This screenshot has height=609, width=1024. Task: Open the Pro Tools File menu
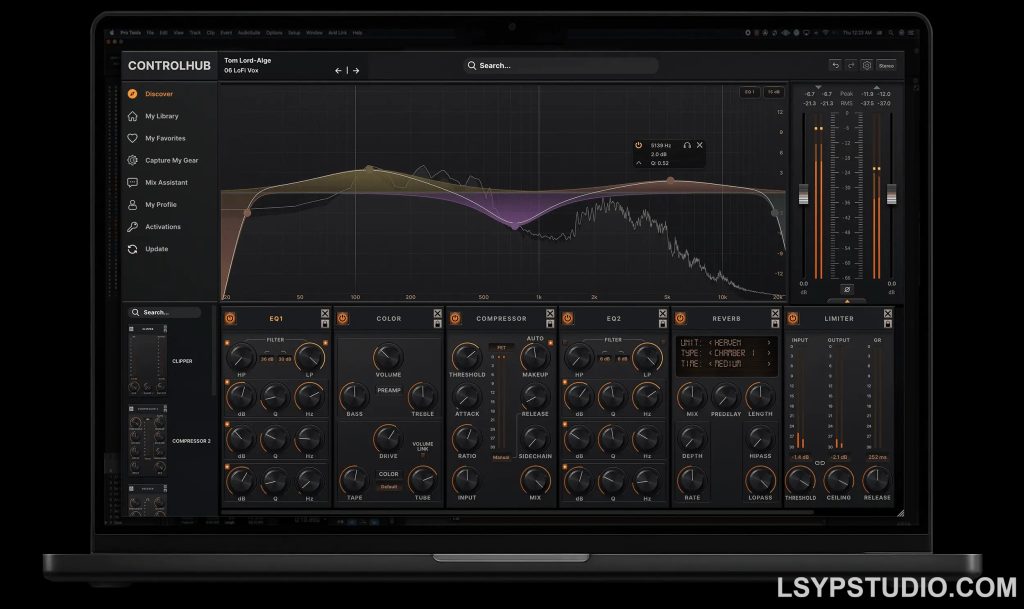pos(150,32)
